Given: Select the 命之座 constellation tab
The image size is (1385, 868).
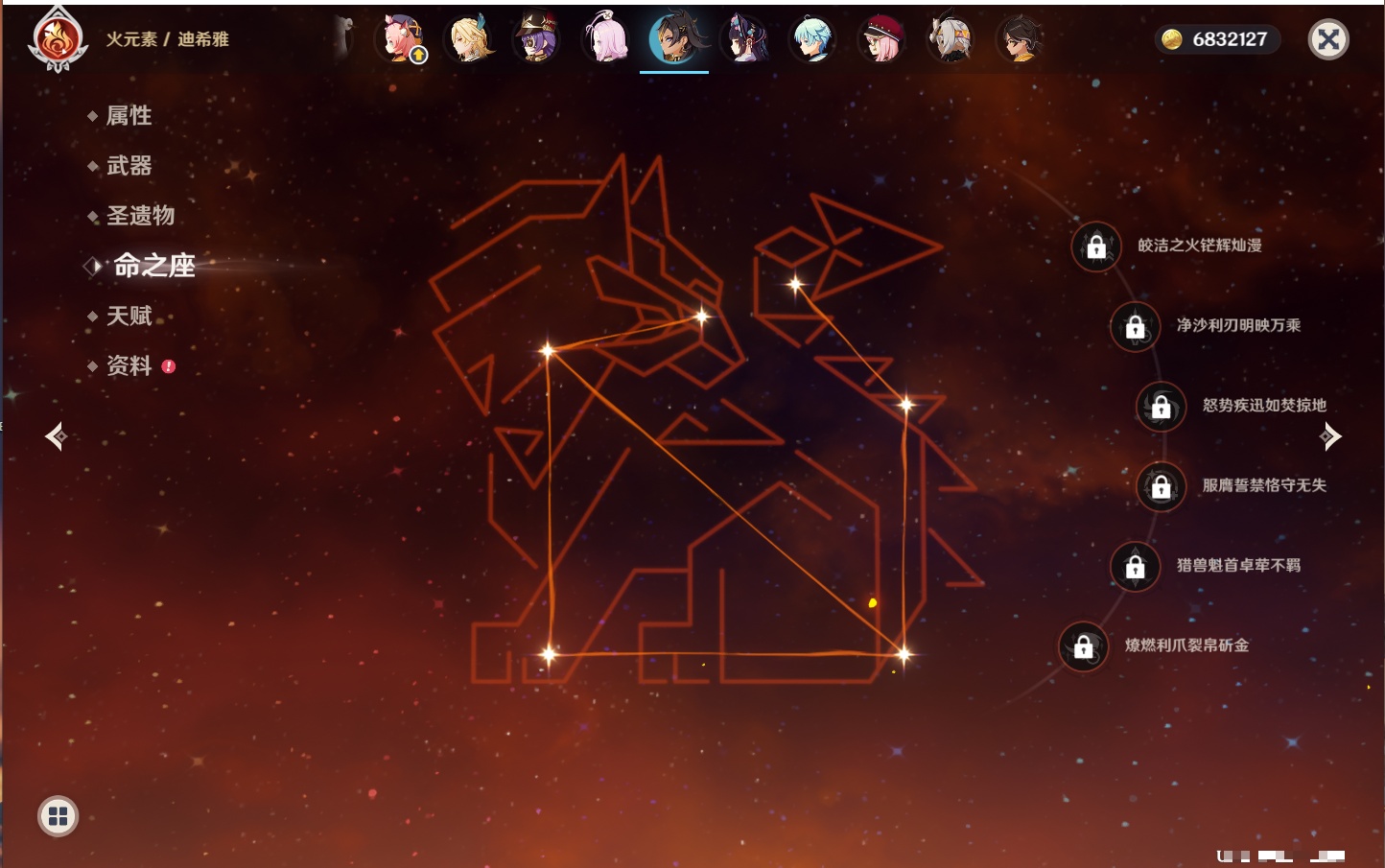Looking at the screenshot, I should click(x=153, y=266).
